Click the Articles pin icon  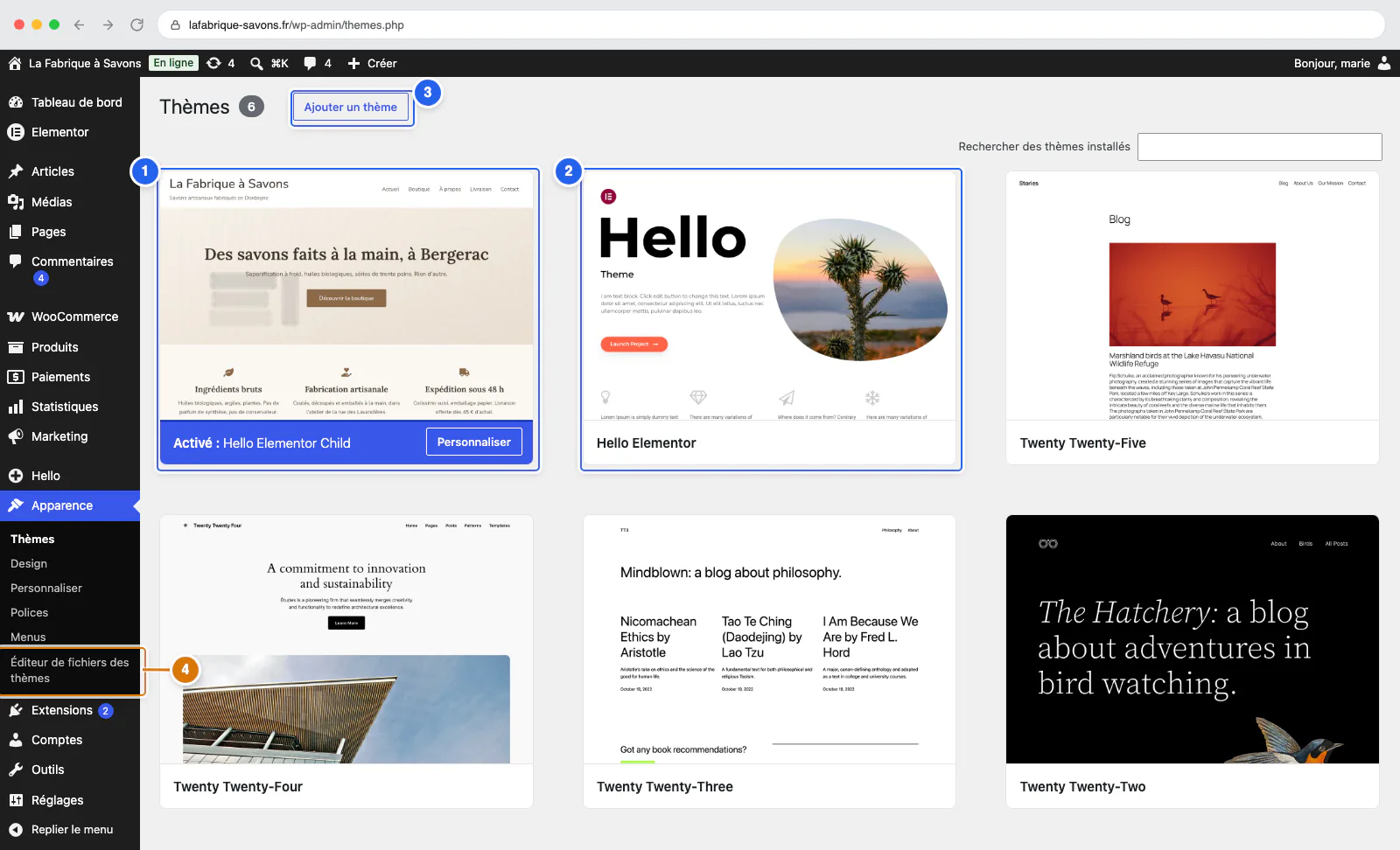pos(16,171)
